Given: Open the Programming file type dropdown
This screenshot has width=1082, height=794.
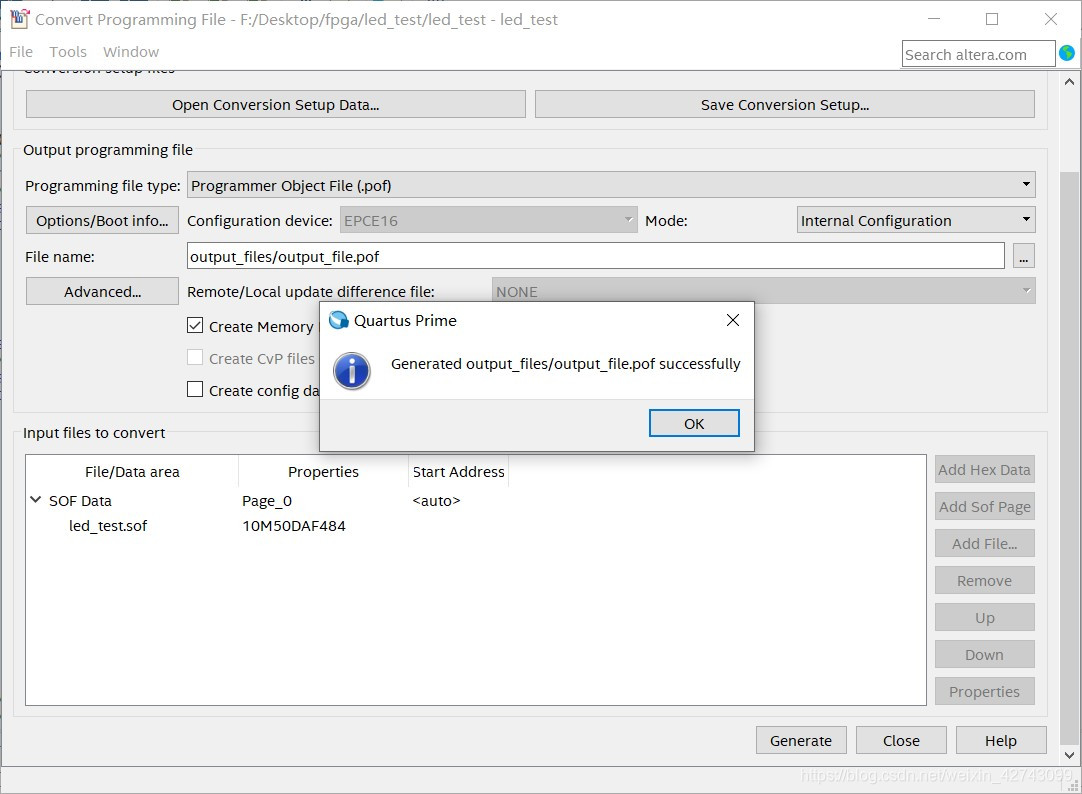Looking at the screenshot, I should [x=611, y=186].
